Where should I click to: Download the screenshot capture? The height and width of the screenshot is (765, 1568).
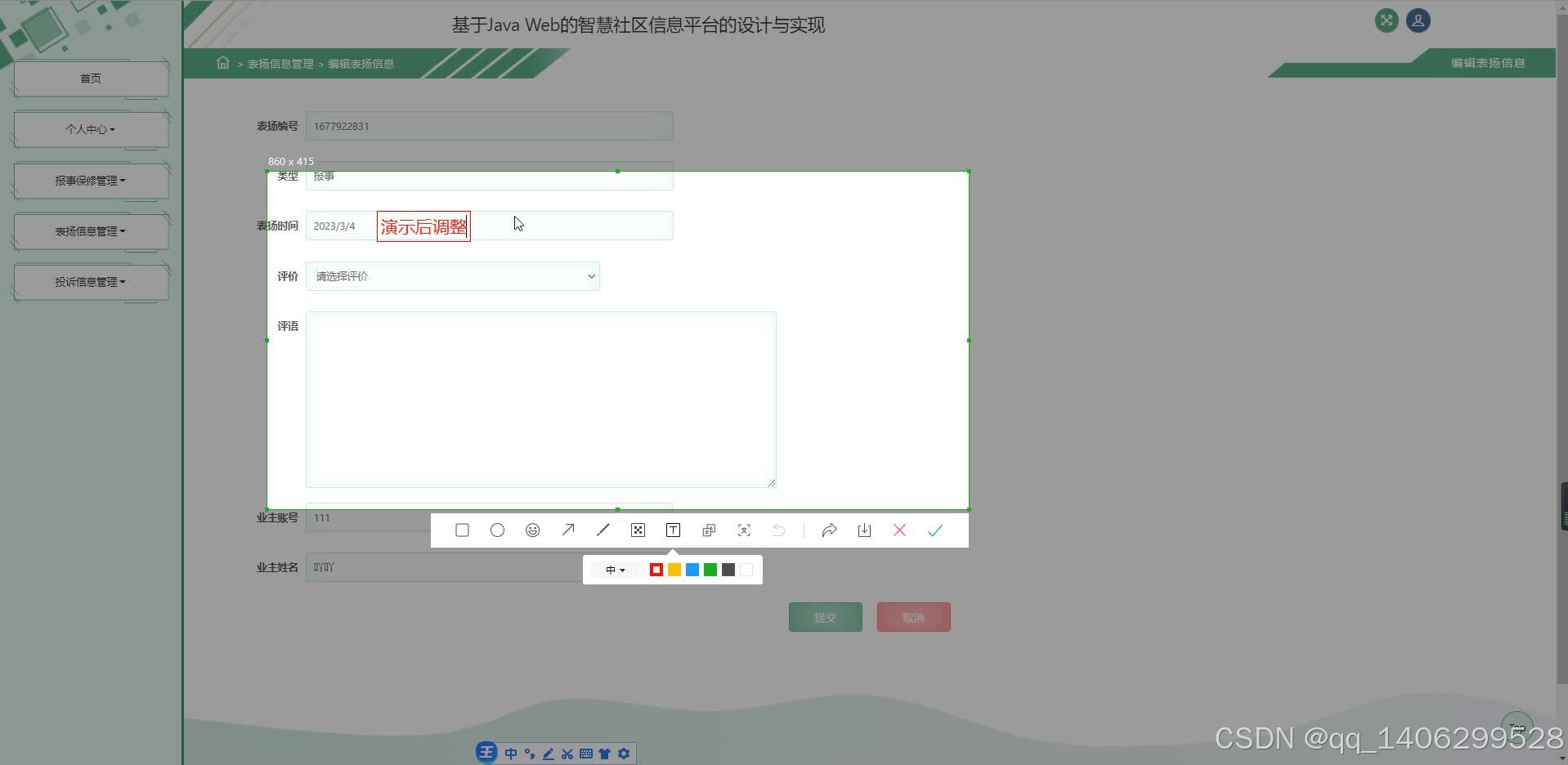pyautogui.click(x=864, y=530)
